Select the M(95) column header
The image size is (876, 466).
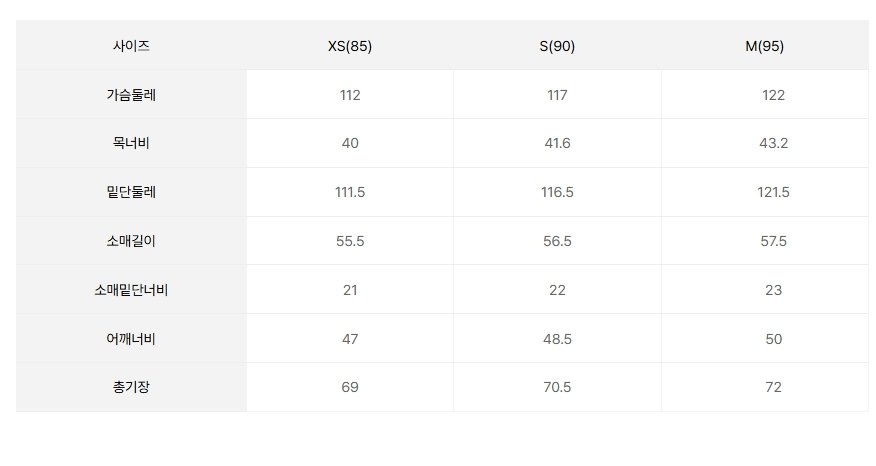pyautogui.click(x=764, y=46)
